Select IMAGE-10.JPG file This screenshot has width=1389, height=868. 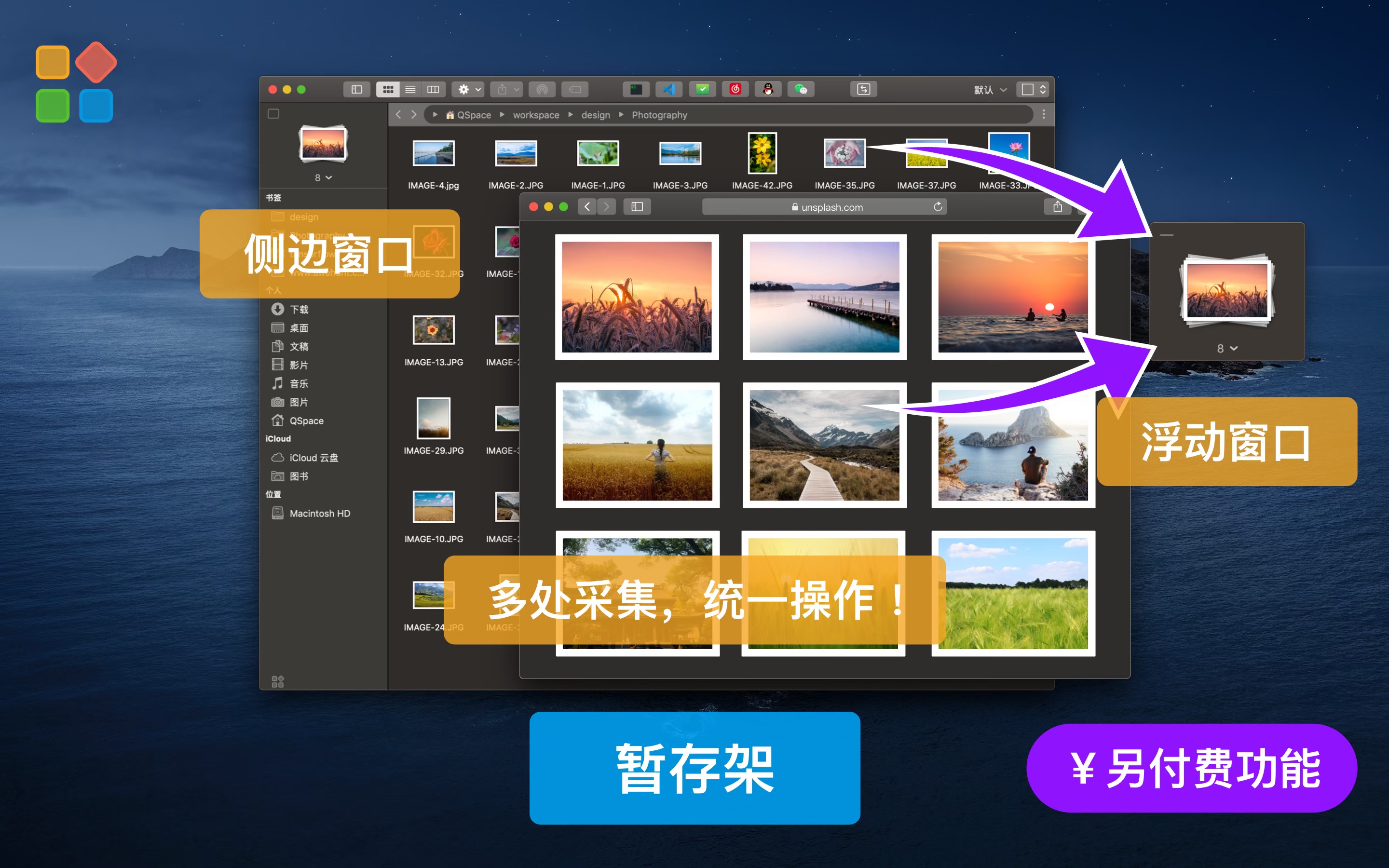click(434, 516)
